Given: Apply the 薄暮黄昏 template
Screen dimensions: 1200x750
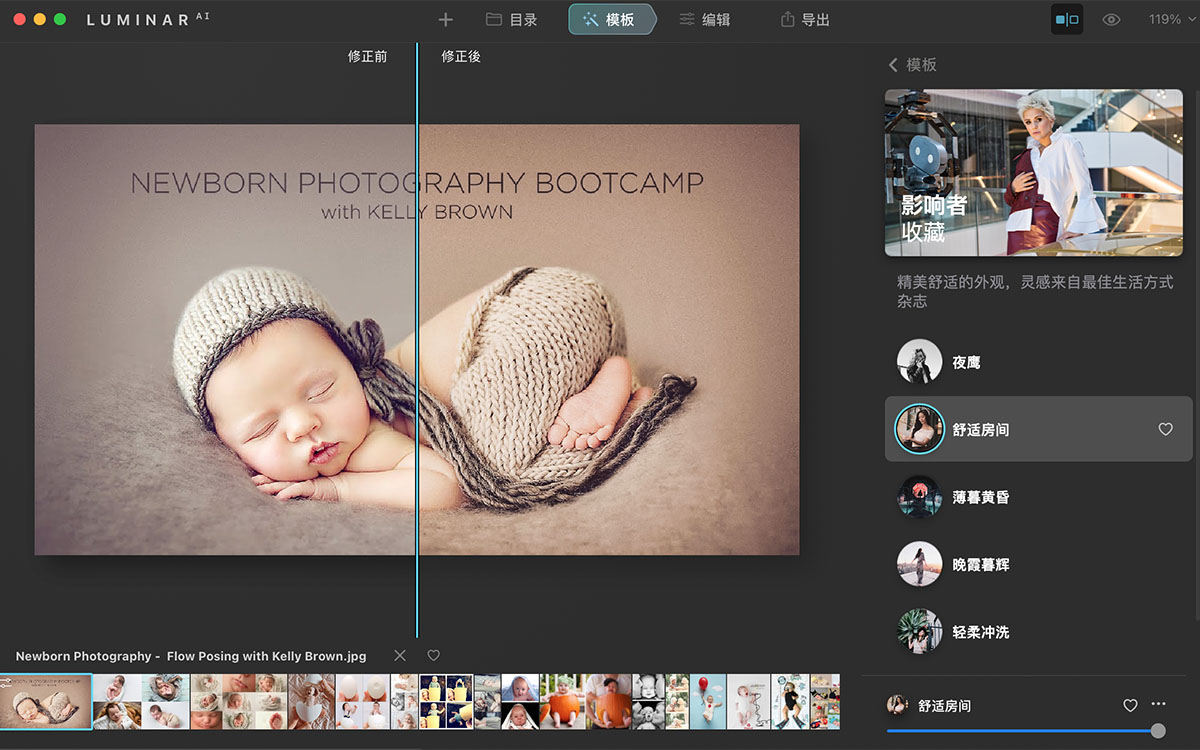Looking at the screenshot, I should coord(1039,497).
